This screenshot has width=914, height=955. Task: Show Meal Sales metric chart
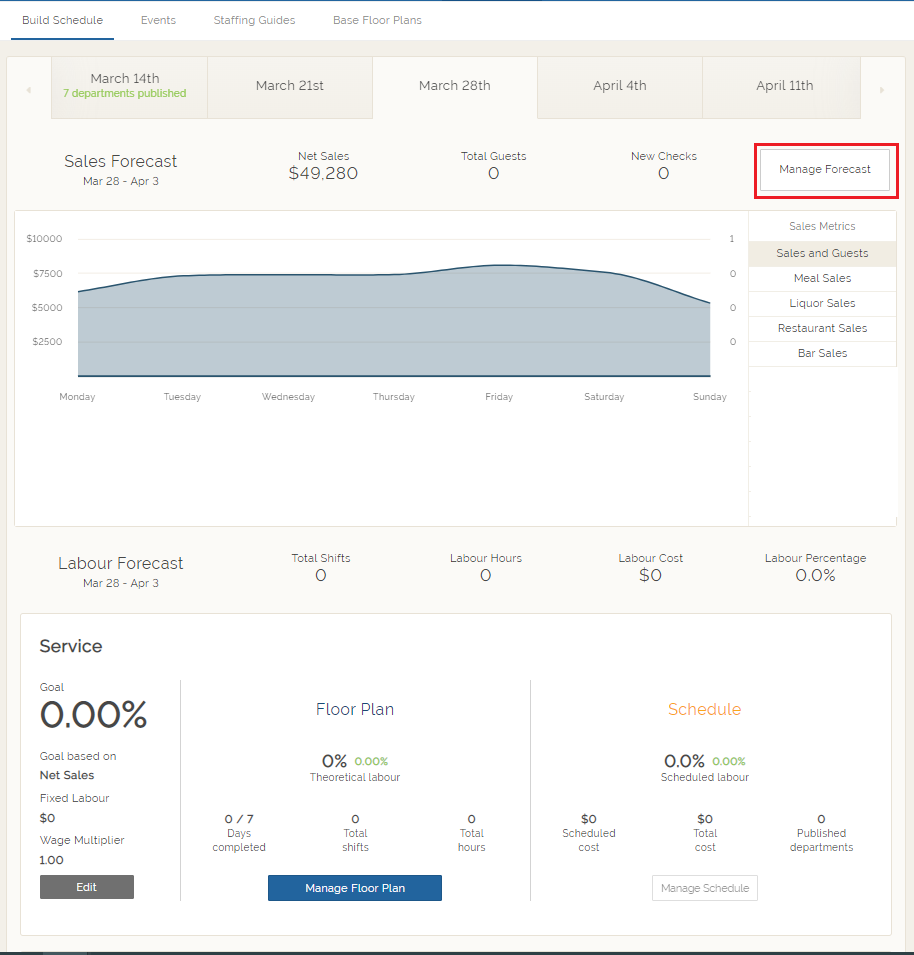822,278
